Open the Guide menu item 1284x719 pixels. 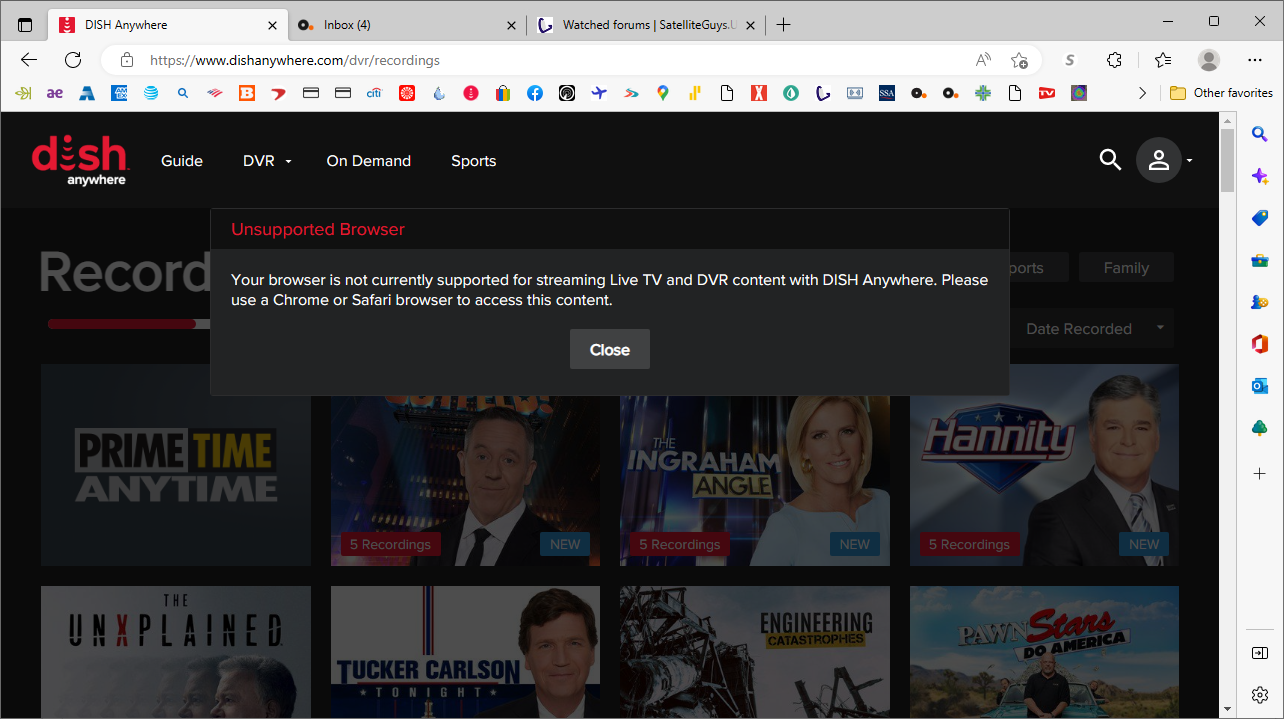(182, 161)
